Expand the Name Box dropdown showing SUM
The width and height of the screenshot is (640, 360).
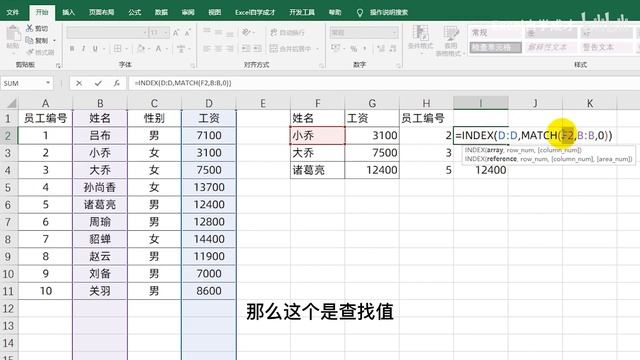(48, 83)
